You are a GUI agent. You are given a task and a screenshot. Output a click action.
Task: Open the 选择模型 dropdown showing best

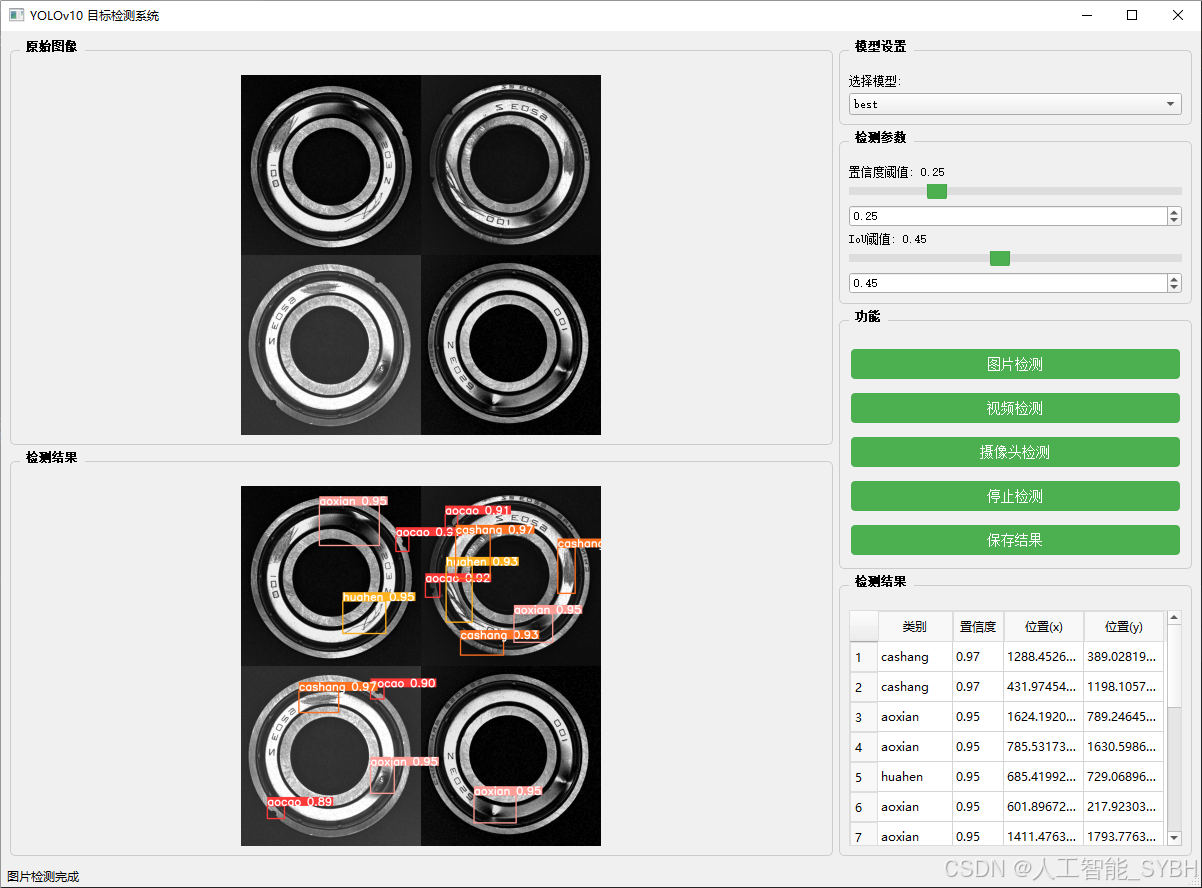pyautogui.click(x=1015, y=104)
